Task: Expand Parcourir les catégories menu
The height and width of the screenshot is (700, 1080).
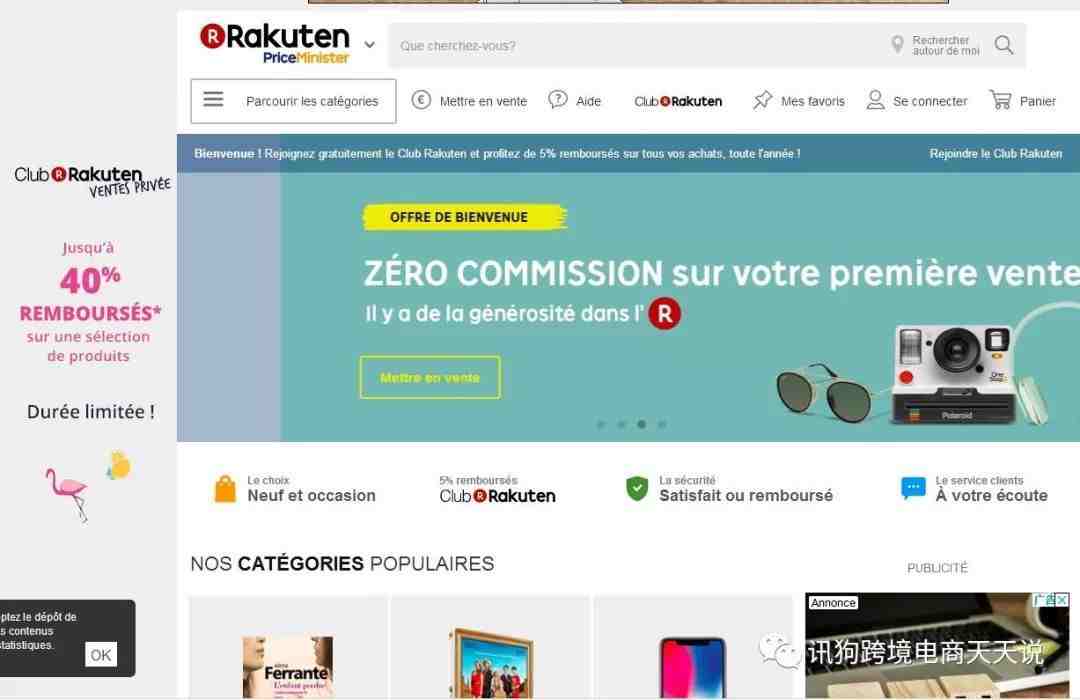Action: (293, 101)
